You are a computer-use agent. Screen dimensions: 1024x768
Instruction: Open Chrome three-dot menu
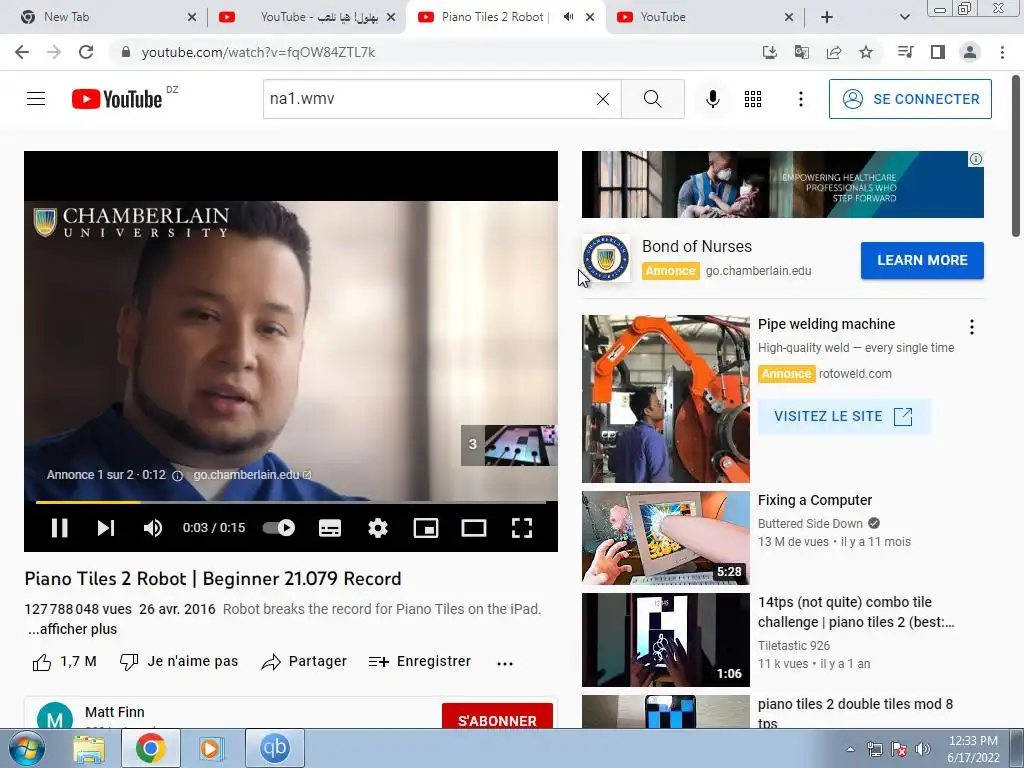[1002, 52]
